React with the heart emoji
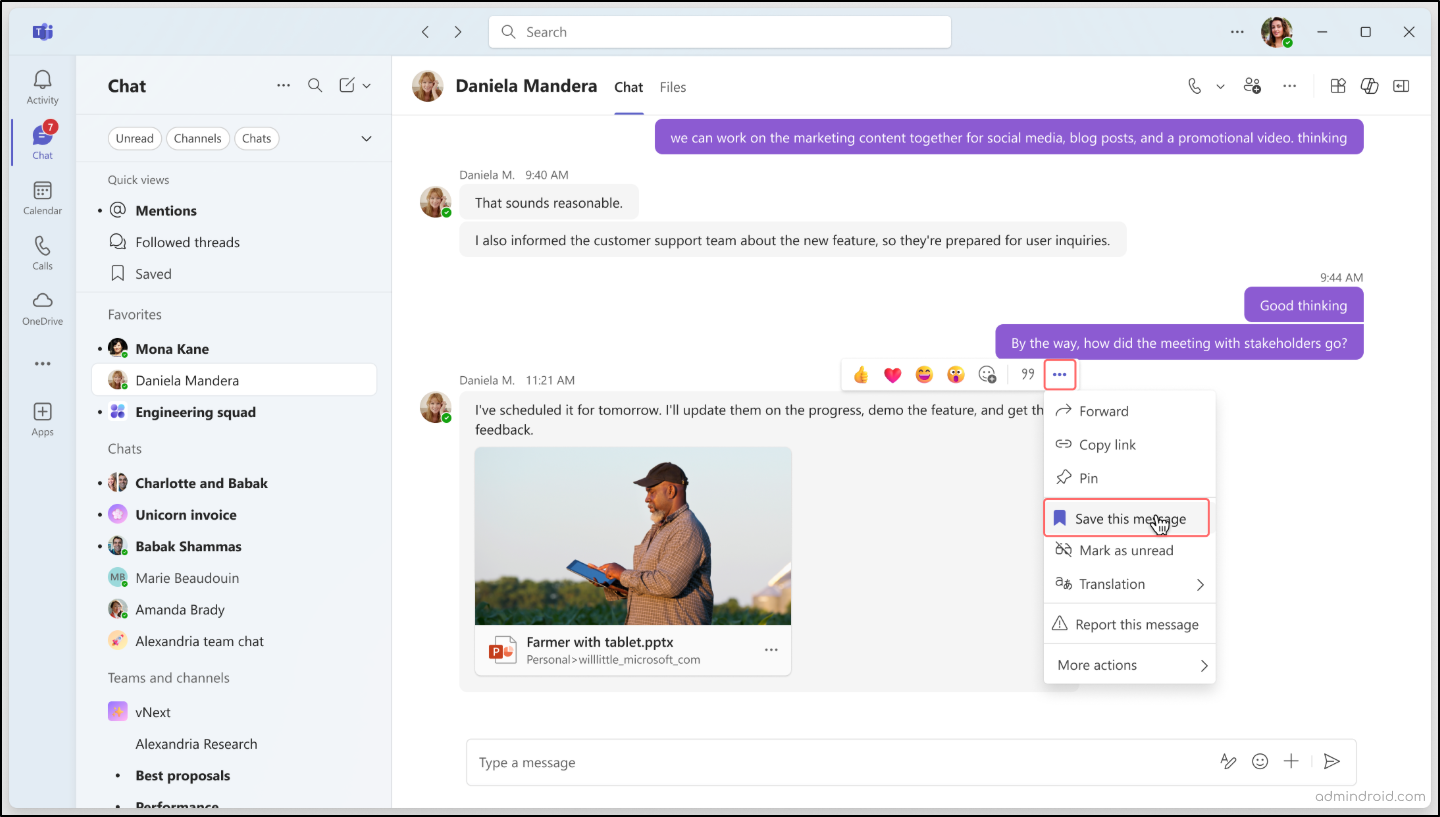 pos(891,374)
